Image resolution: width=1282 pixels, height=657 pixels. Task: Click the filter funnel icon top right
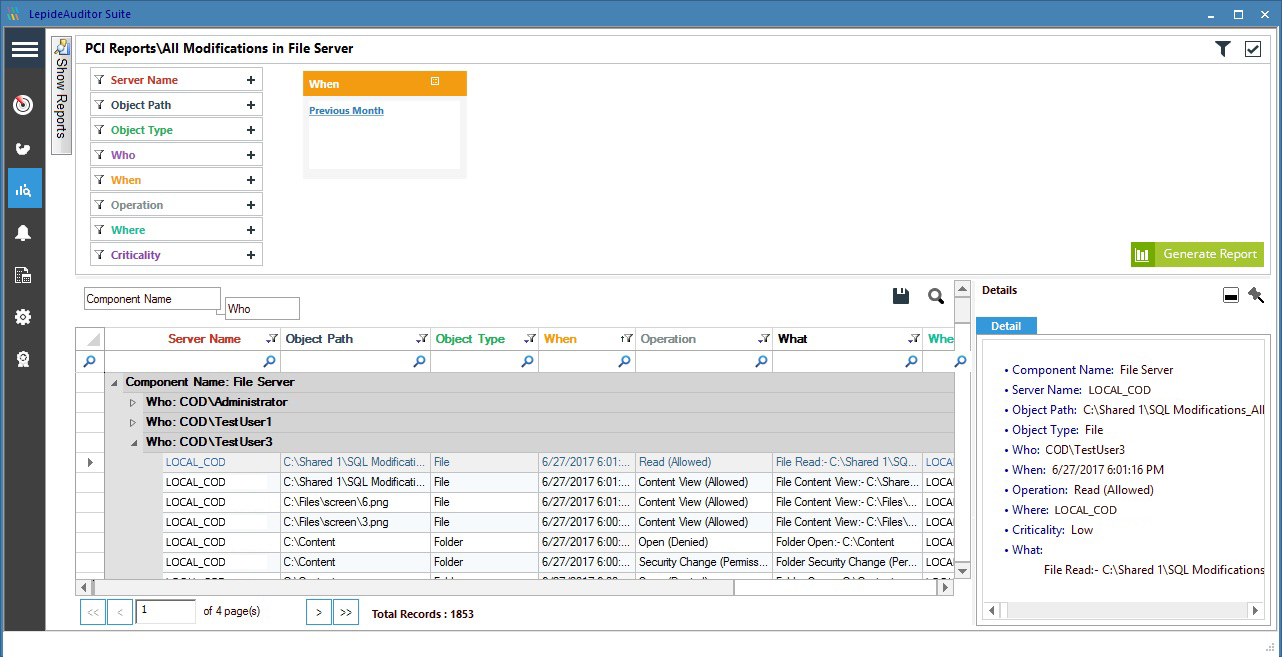click(x=1222, y=49)
